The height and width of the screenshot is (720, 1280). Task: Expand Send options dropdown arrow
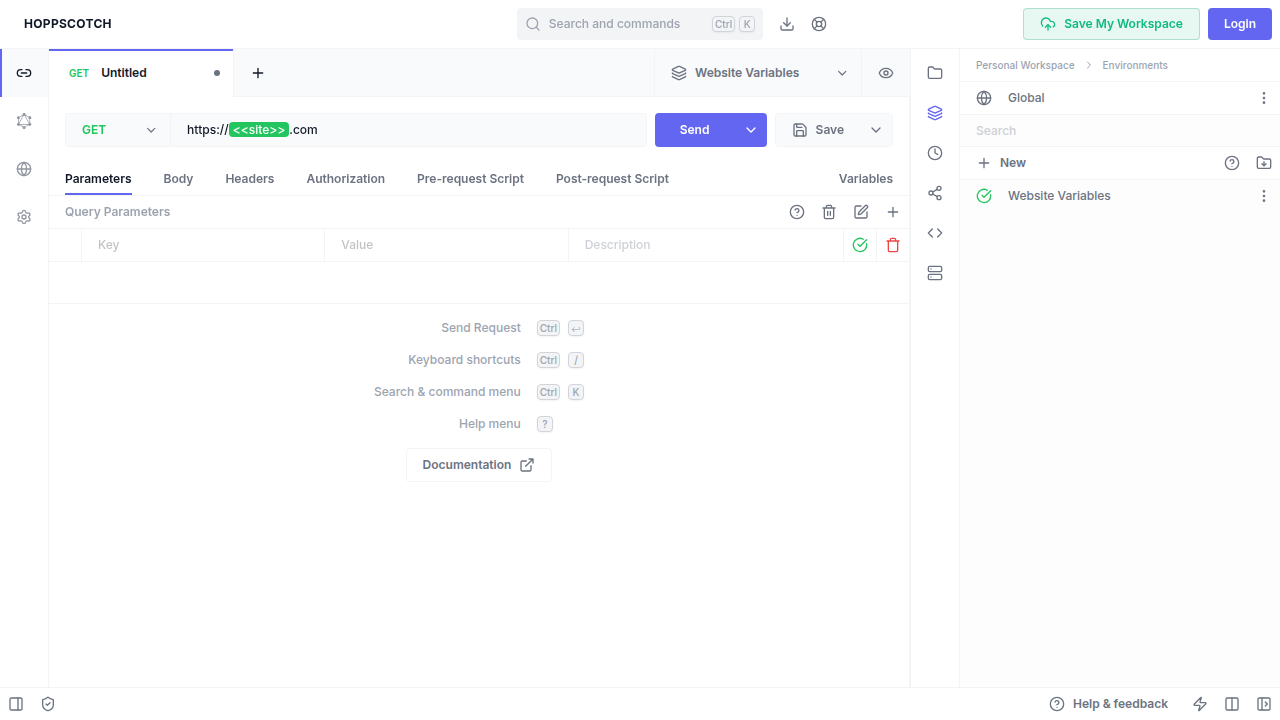click(751, 130)
